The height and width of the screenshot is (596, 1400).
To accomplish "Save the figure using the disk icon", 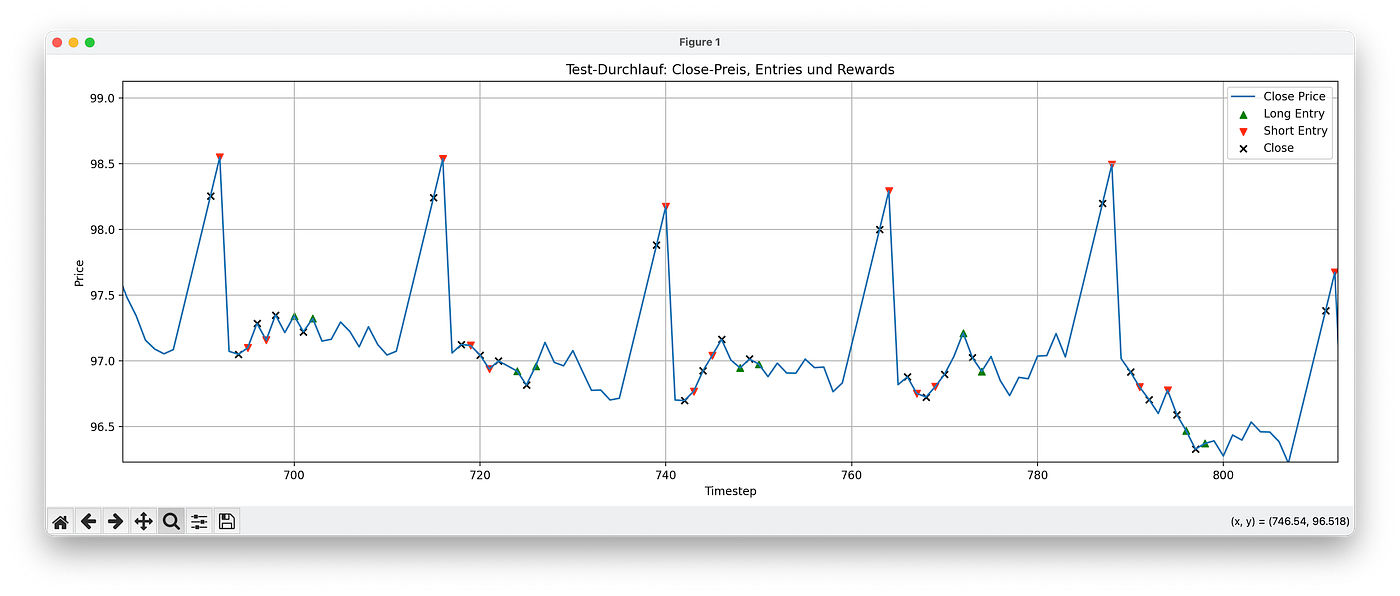I will [225, 521].
